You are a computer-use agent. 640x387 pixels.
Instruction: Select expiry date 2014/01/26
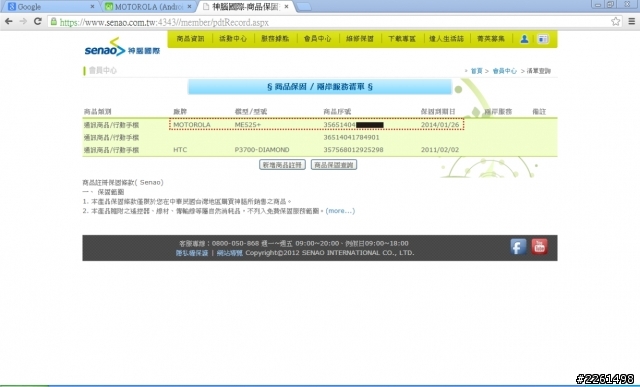440,125
